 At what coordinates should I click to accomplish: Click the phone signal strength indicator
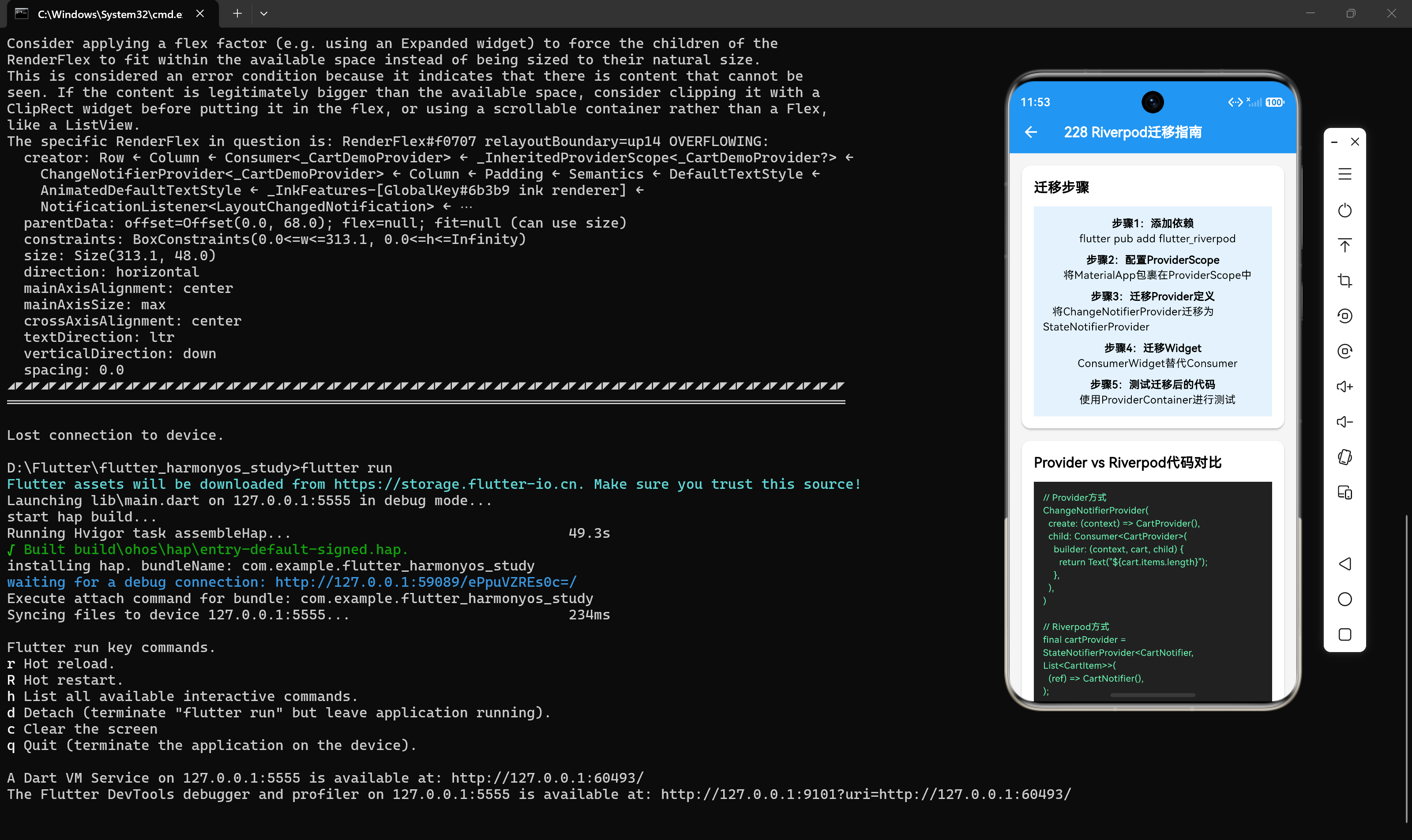coord(1254,102)
